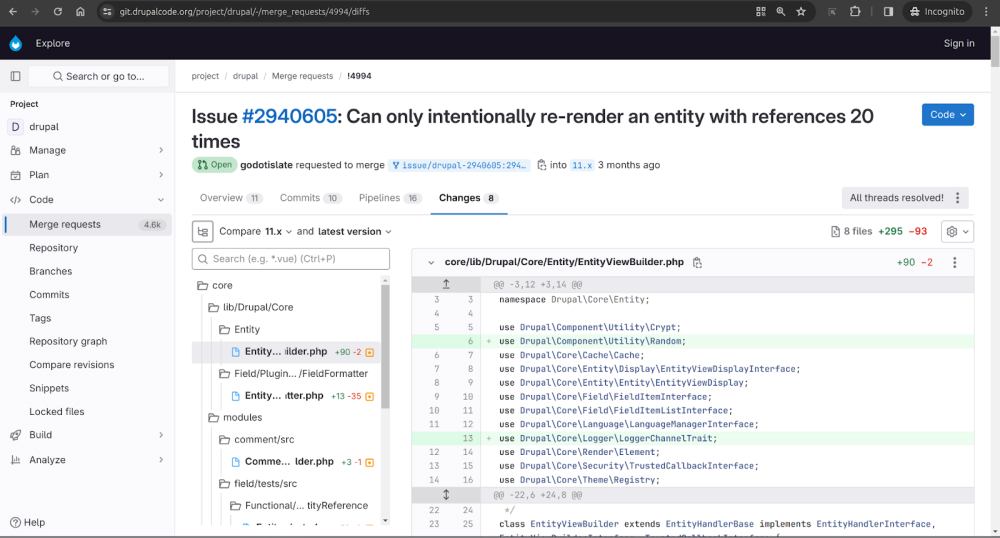Open the threads options three-dot menu

pos(957,198)
